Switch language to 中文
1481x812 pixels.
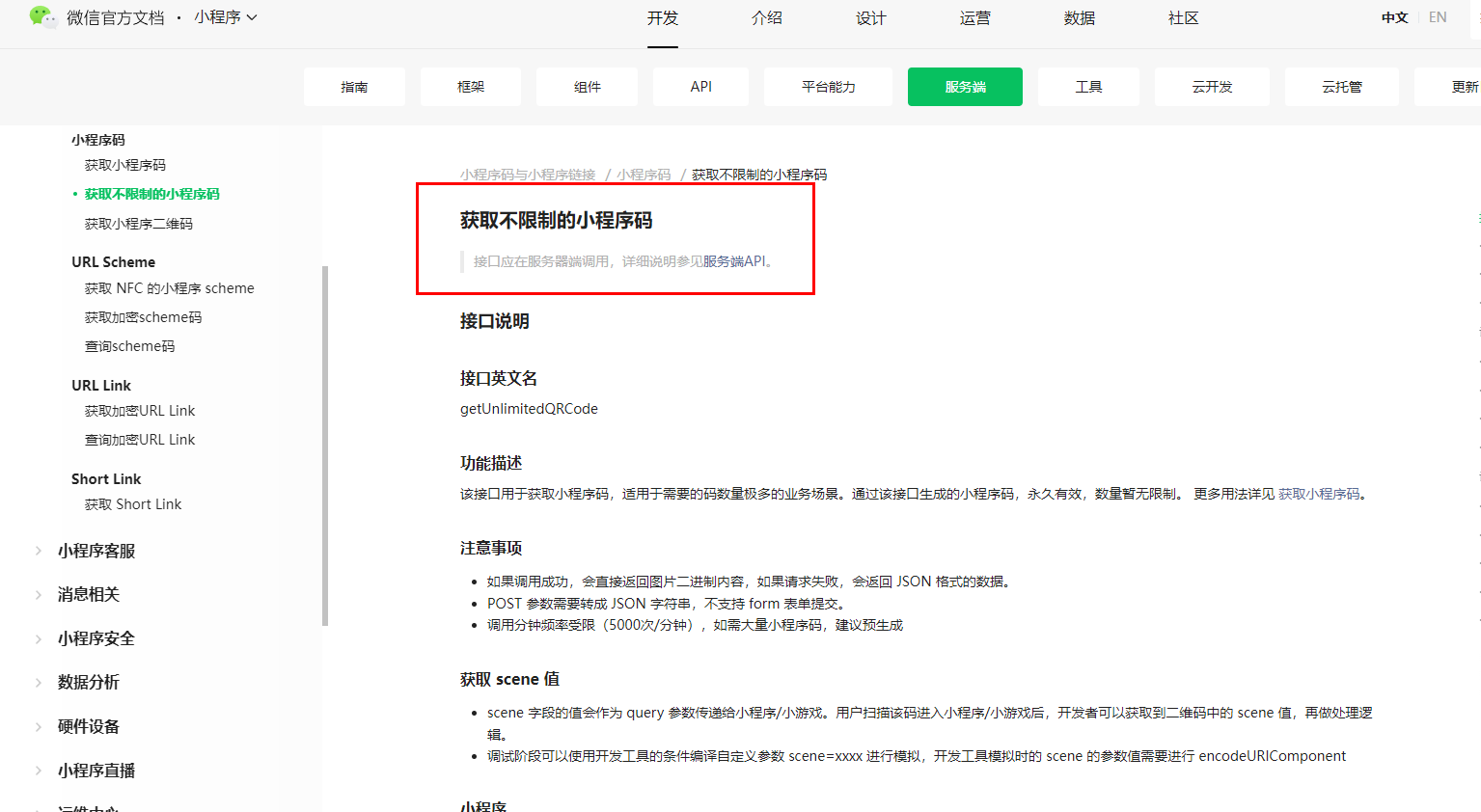click(x=1394, y=17)
